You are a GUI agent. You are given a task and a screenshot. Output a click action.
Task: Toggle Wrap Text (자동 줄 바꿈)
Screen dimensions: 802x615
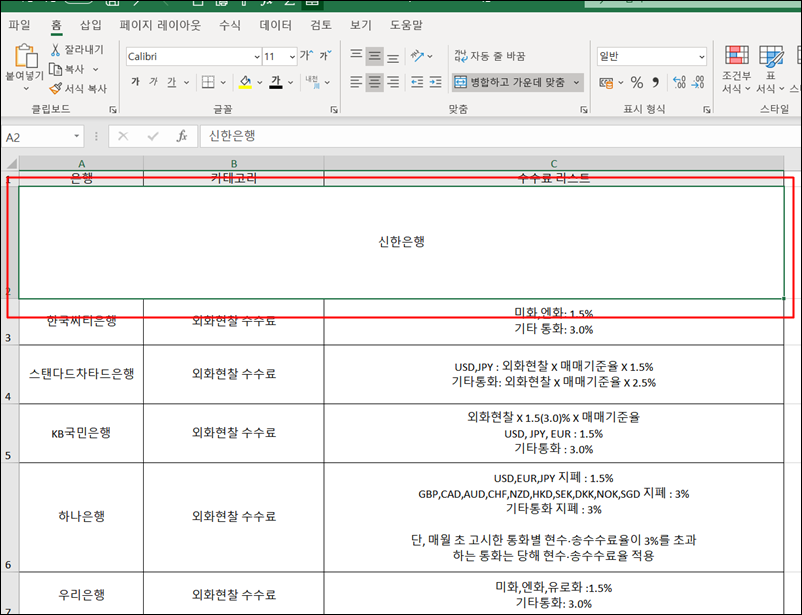[489, 56]
